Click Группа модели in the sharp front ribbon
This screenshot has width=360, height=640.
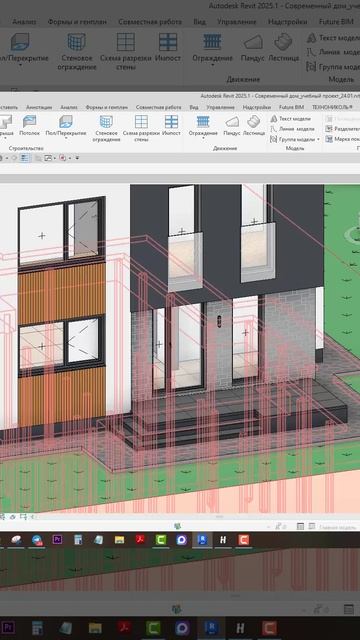point(293,139)
